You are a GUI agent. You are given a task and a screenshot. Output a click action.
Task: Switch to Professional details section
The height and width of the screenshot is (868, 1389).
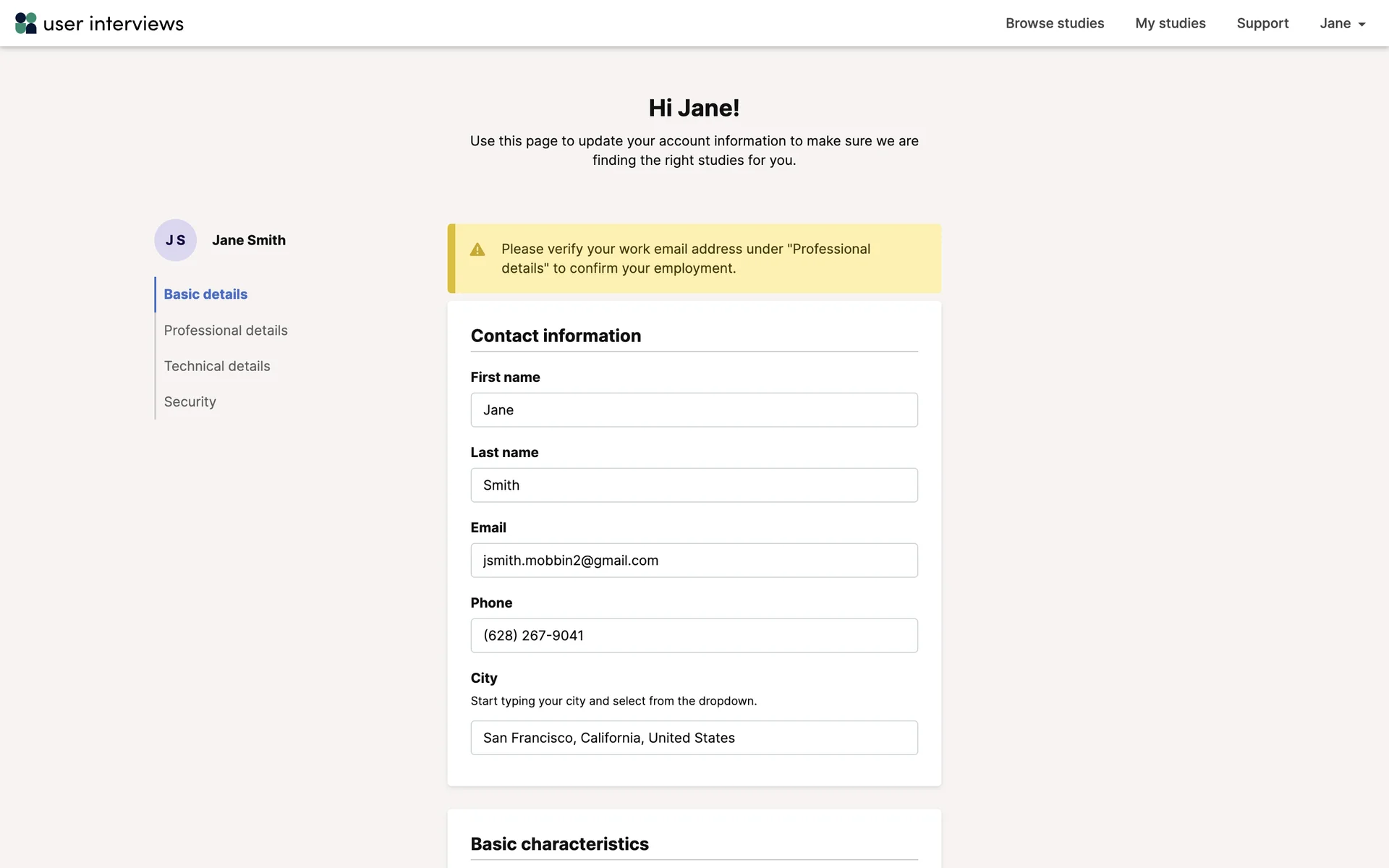[x=226, y=331]
